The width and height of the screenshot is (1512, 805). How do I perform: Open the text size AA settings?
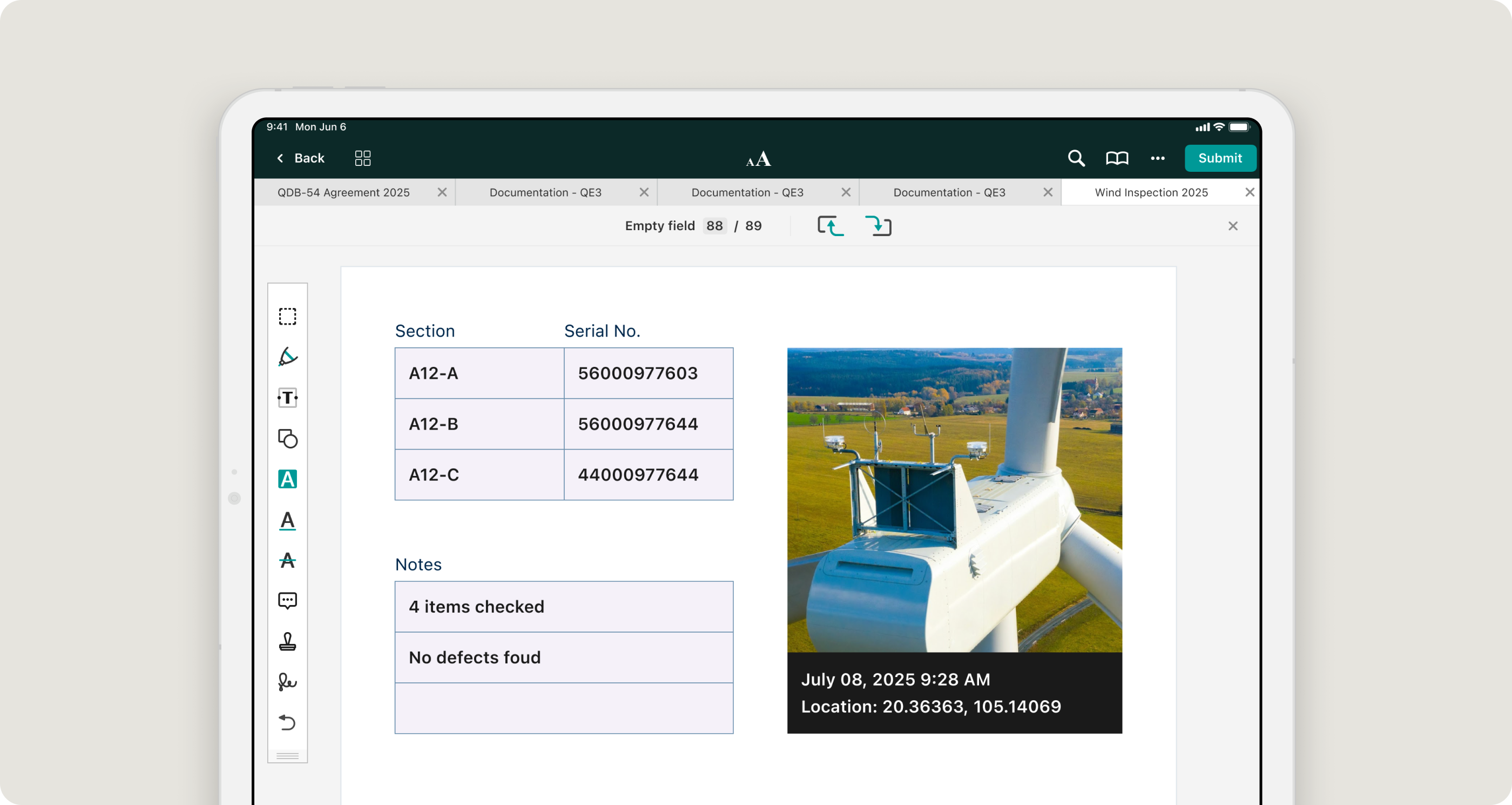758,158
